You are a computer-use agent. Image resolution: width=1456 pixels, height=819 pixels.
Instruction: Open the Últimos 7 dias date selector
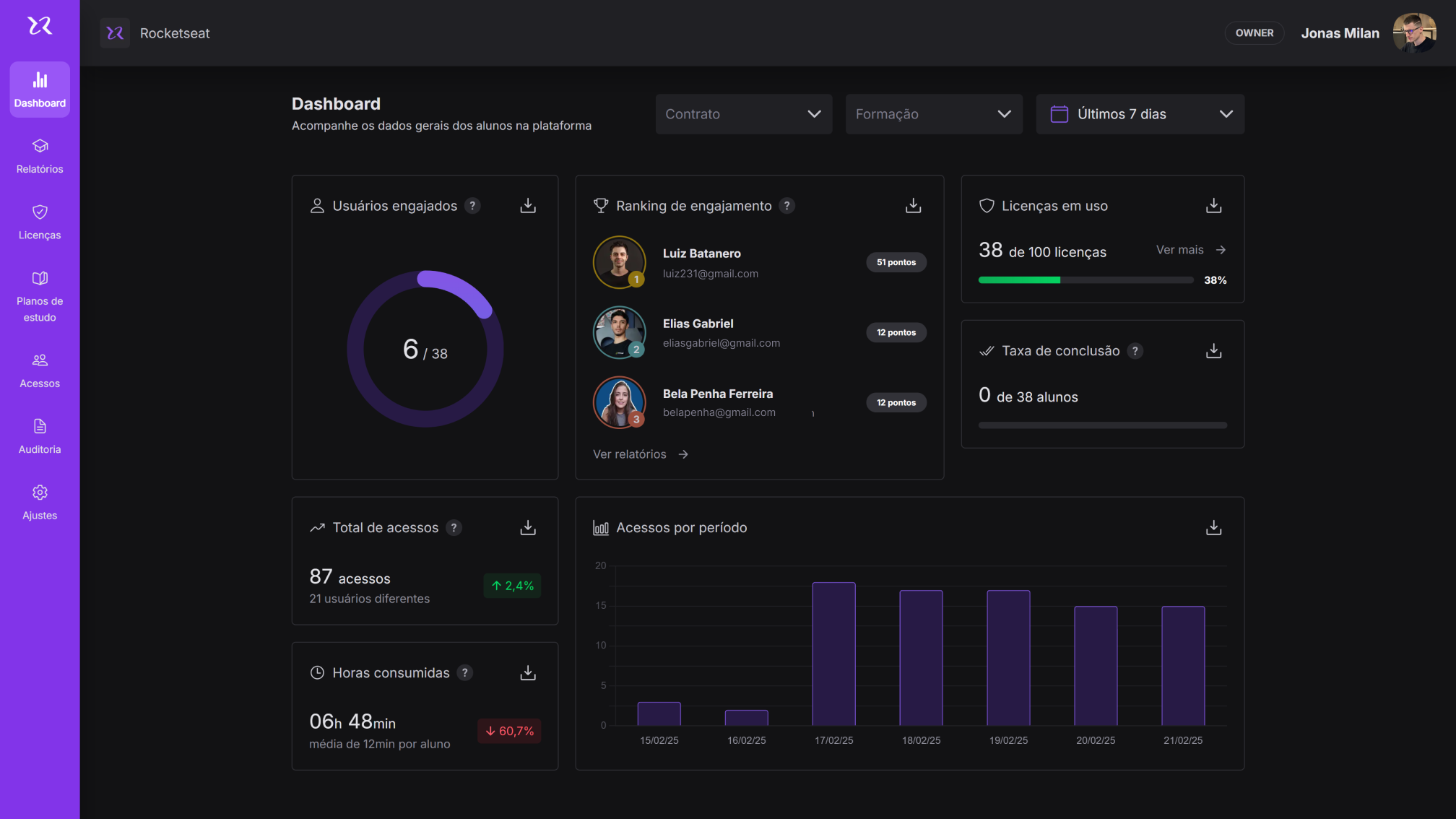point(1140,113)
